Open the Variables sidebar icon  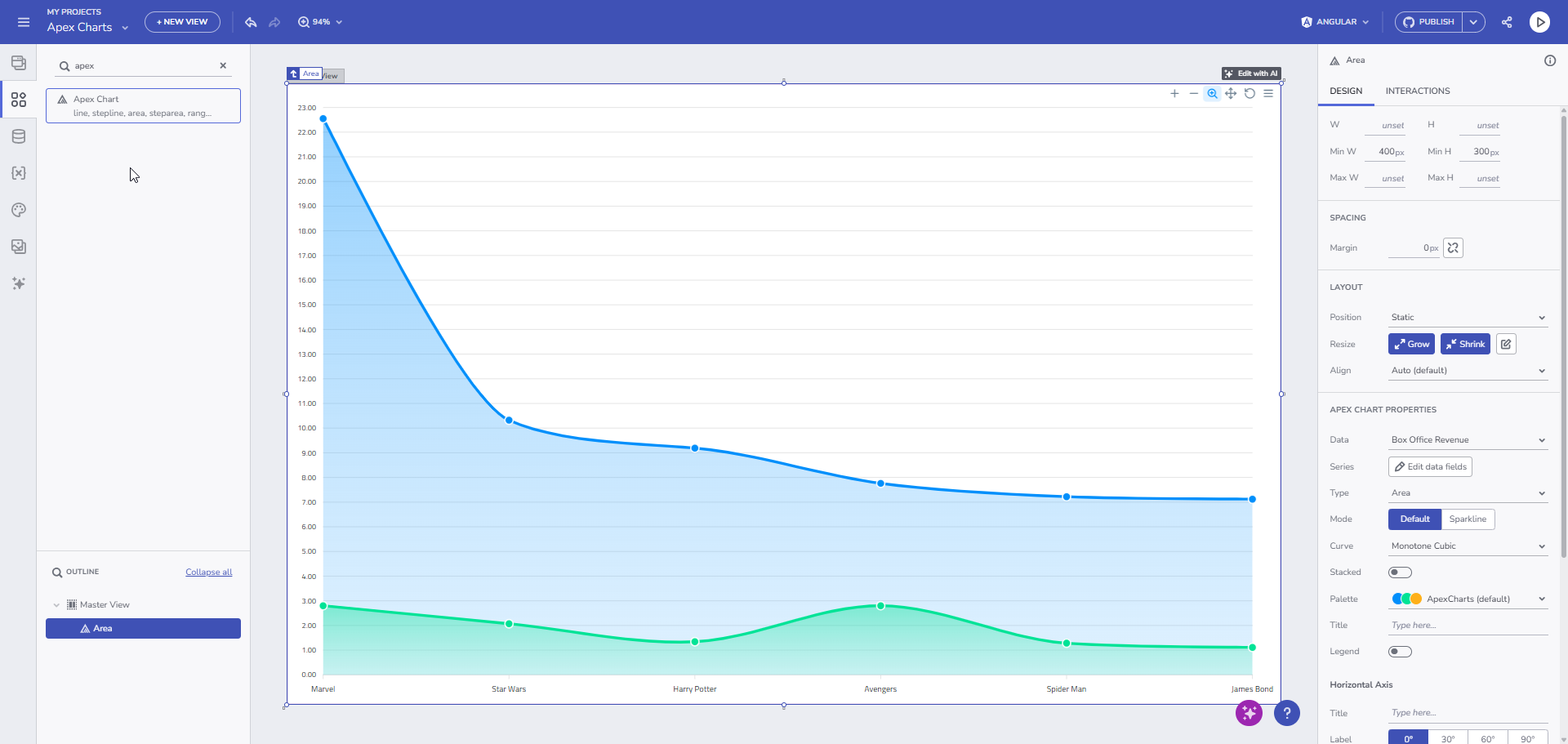19,173
